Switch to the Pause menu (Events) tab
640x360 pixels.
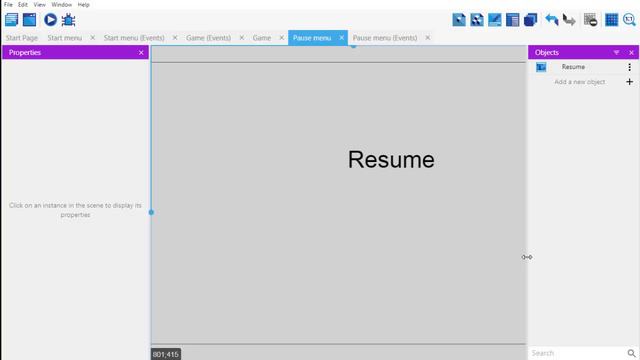coord(385,38)
